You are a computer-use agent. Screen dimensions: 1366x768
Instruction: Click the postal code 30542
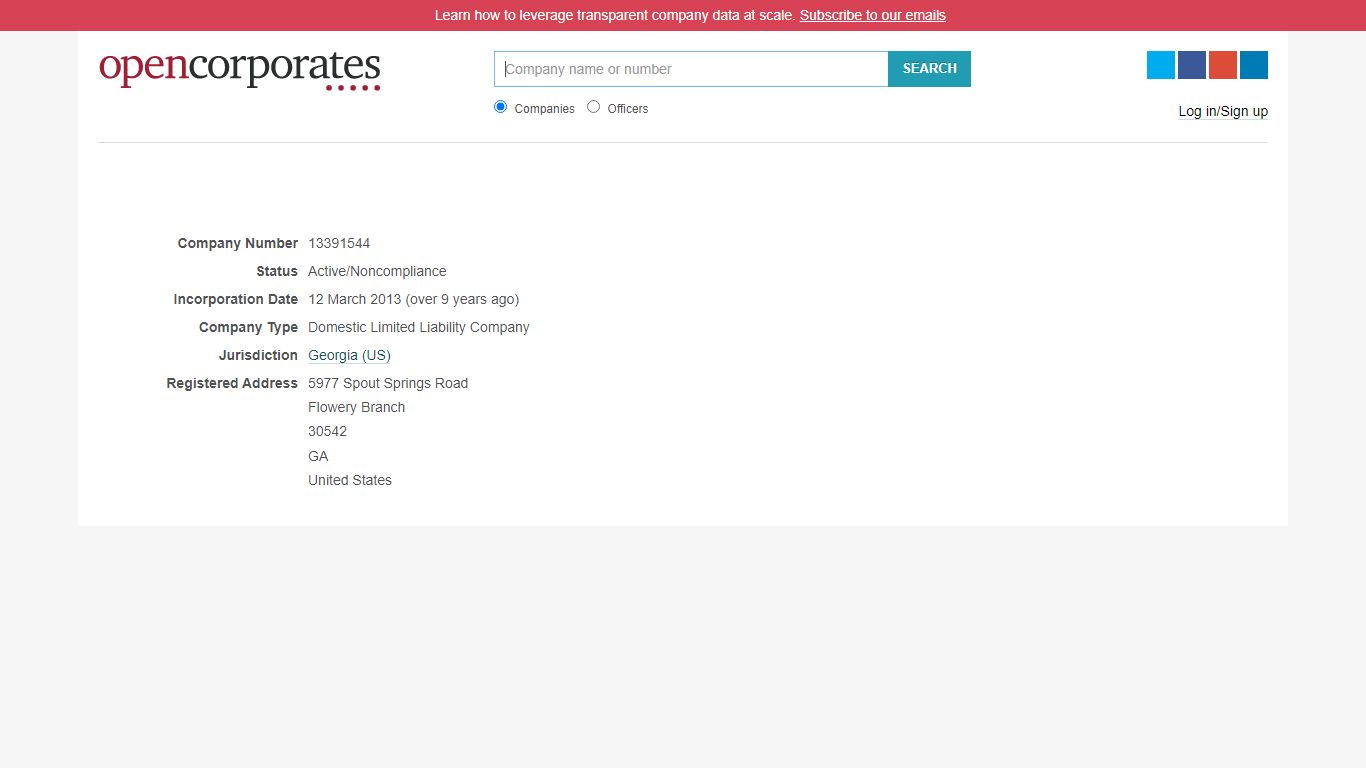coord(328,431)
